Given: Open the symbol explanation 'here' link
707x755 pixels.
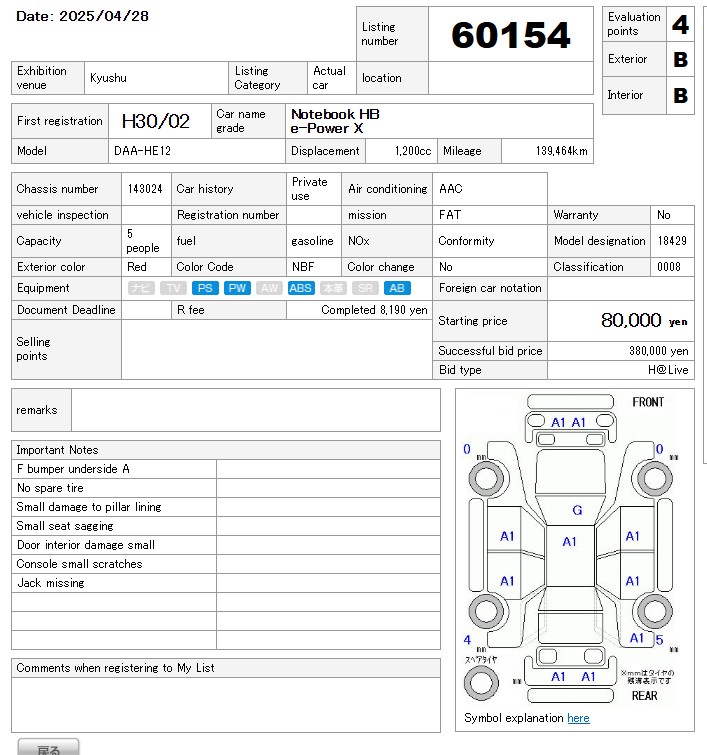Looking at the screenshot, I should coord(578,718).
